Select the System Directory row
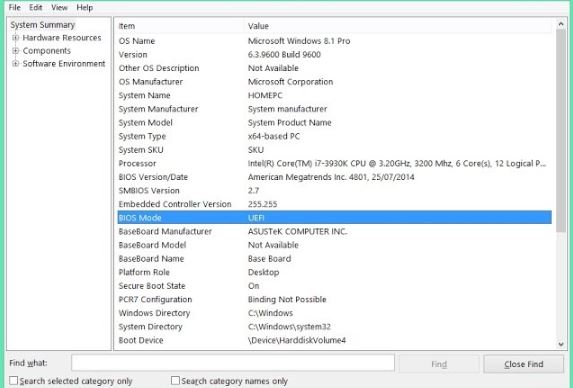 [x=334, y=326]
